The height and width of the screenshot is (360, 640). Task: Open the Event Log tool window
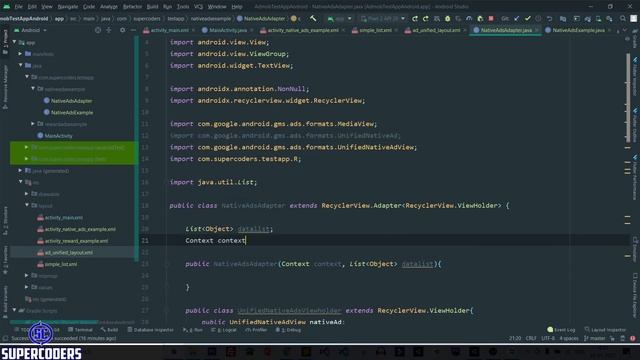click(561, 329)
